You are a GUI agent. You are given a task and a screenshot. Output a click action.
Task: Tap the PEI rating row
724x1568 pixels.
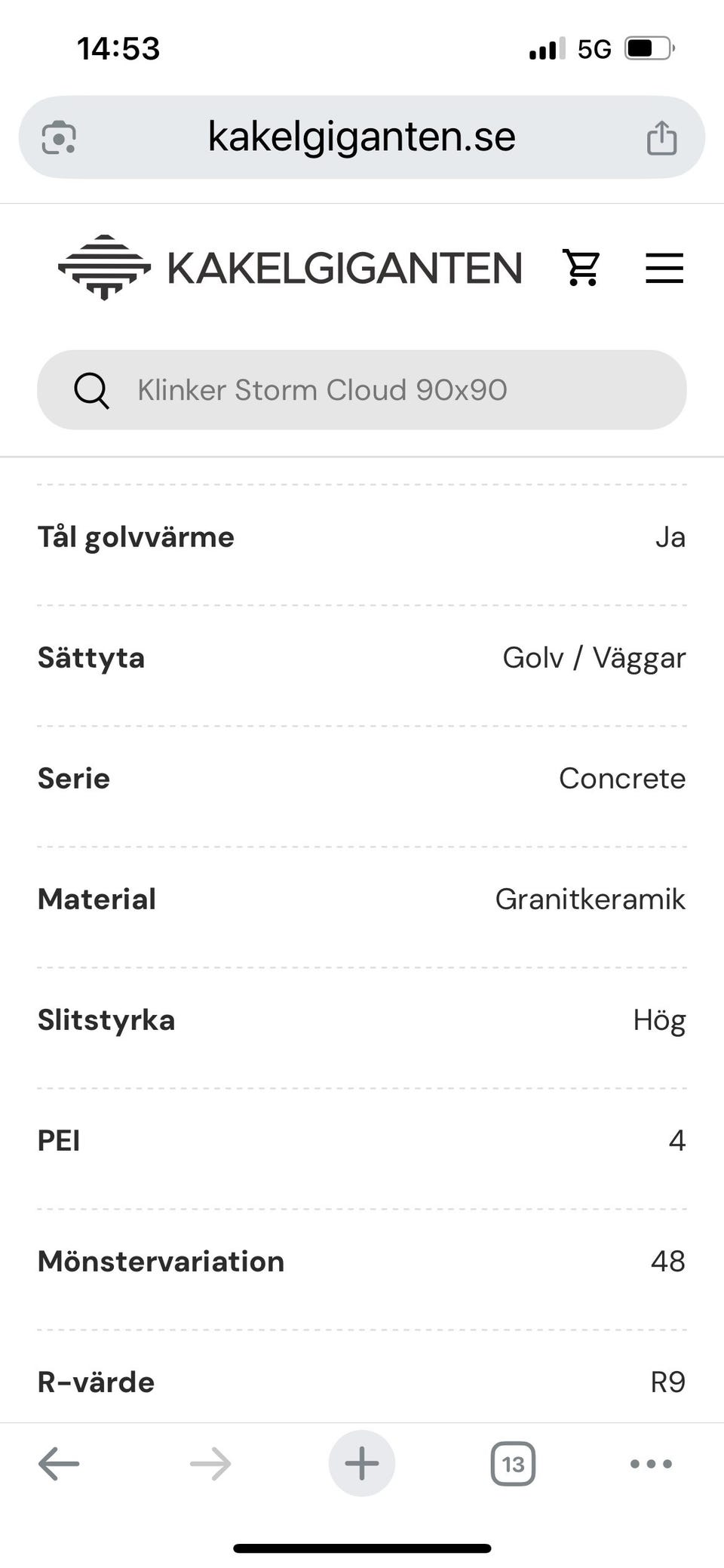coord(362,1141)
